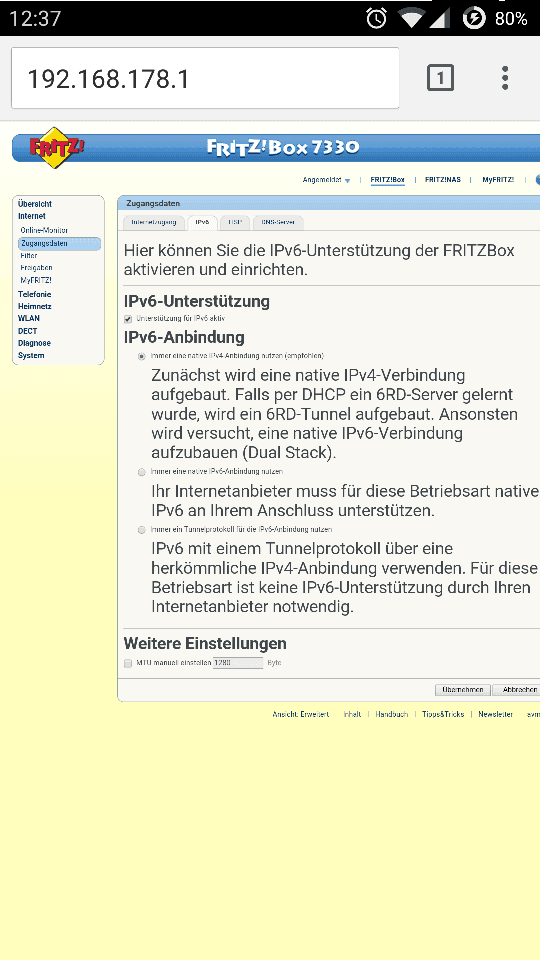Select the native IPv6-Anbindung radio option
The width and height of the screenshot is (540, 960).
(141, 472)
